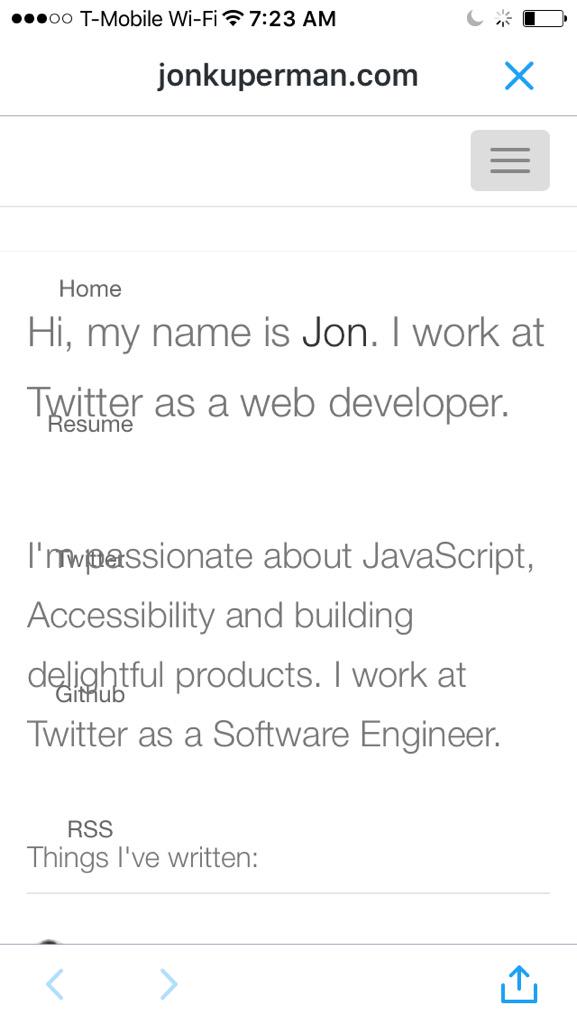
Task: Tap the name Jon in the intro sentence
Action: 336,332
